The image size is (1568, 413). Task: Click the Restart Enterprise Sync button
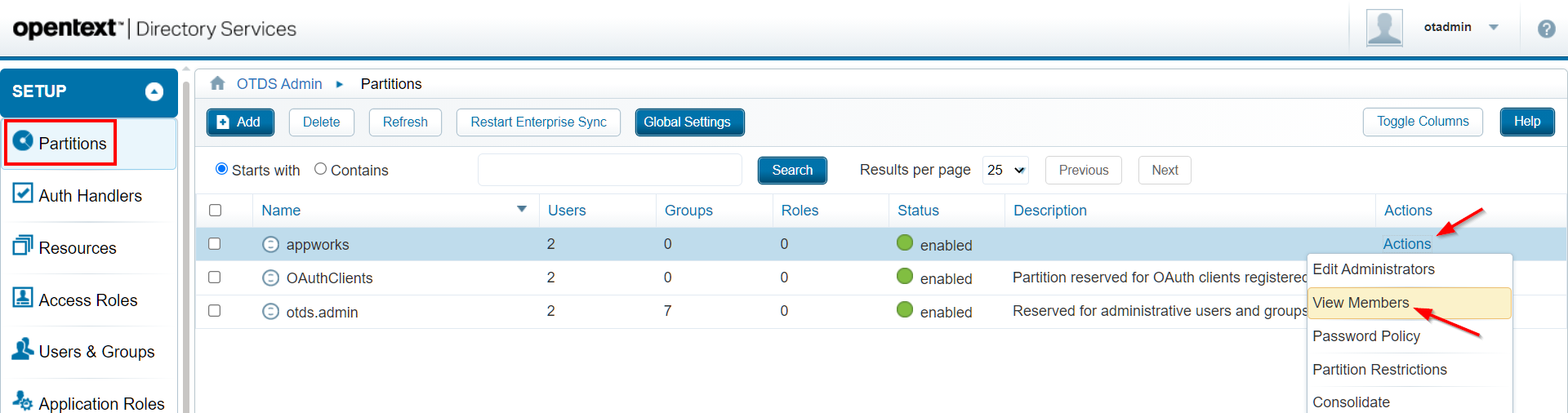[x=538, y=122]
